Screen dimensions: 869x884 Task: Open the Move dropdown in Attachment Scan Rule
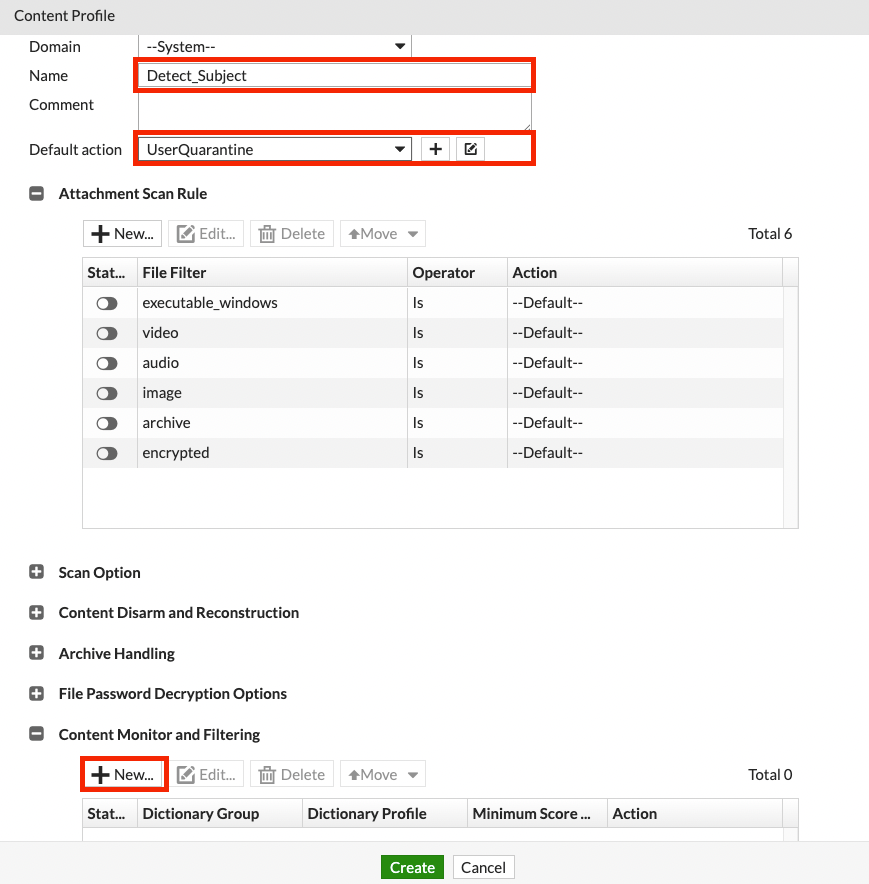[x=383, y=234]
